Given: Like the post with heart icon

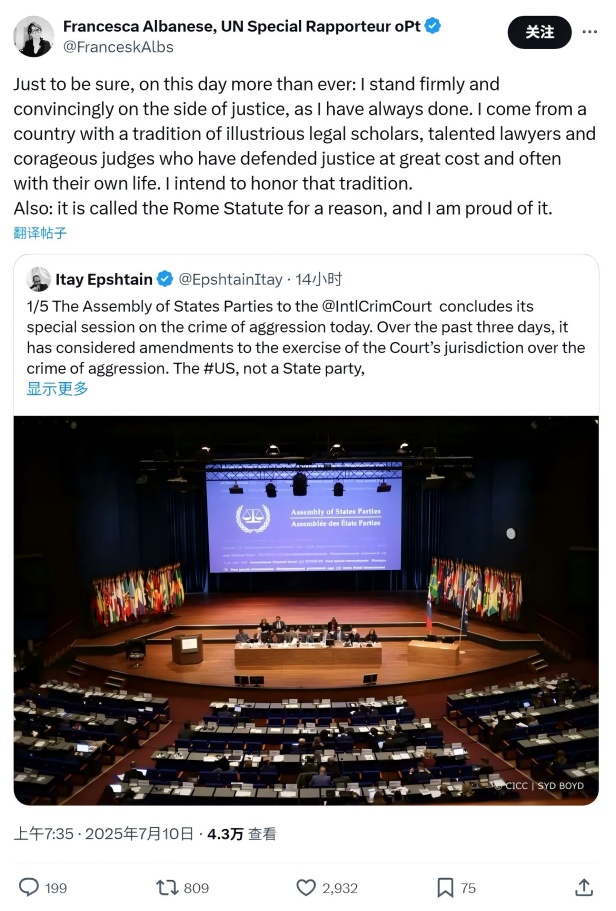Looking at the screenshot, I should [x=306, y=887].
